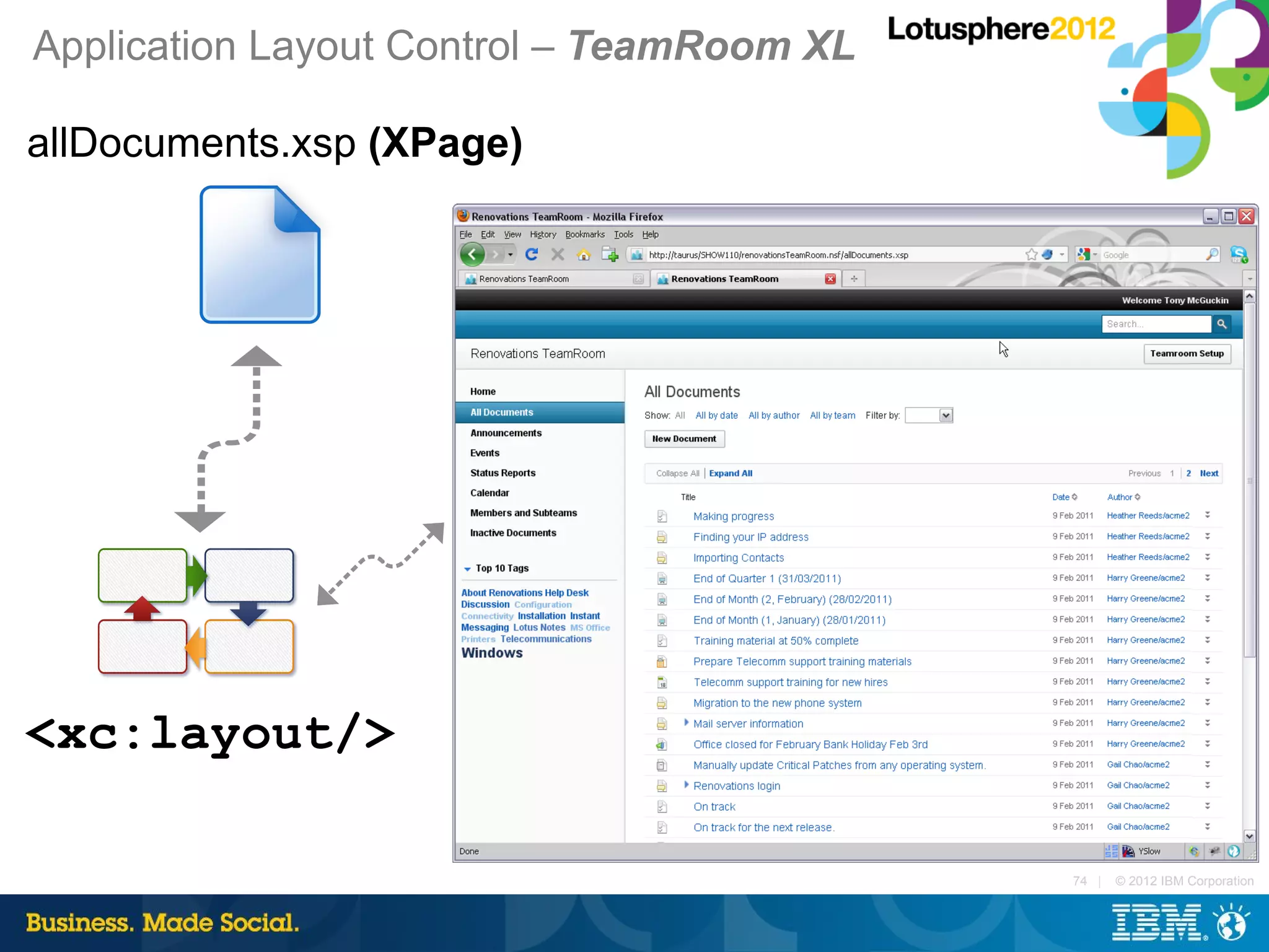The image size is (1269, 952).
Task: Open author Heather Reeds/acme2 on Making progress row
Action: [1148, 516]
